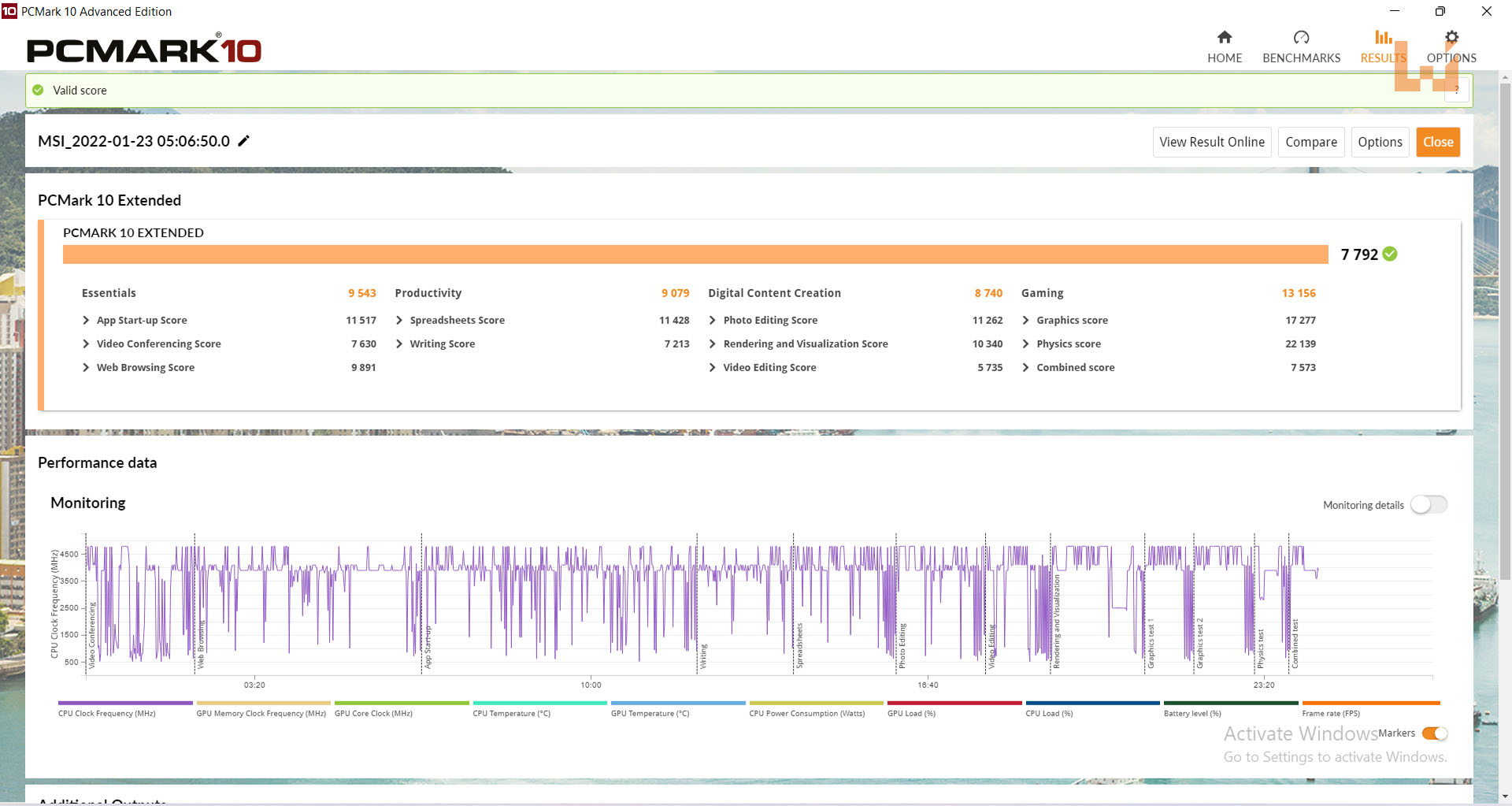The width and height of the screenshot is (1512, 806).
Task: Go to OPTIONS tab label
Action: [x=1451, y=58]
